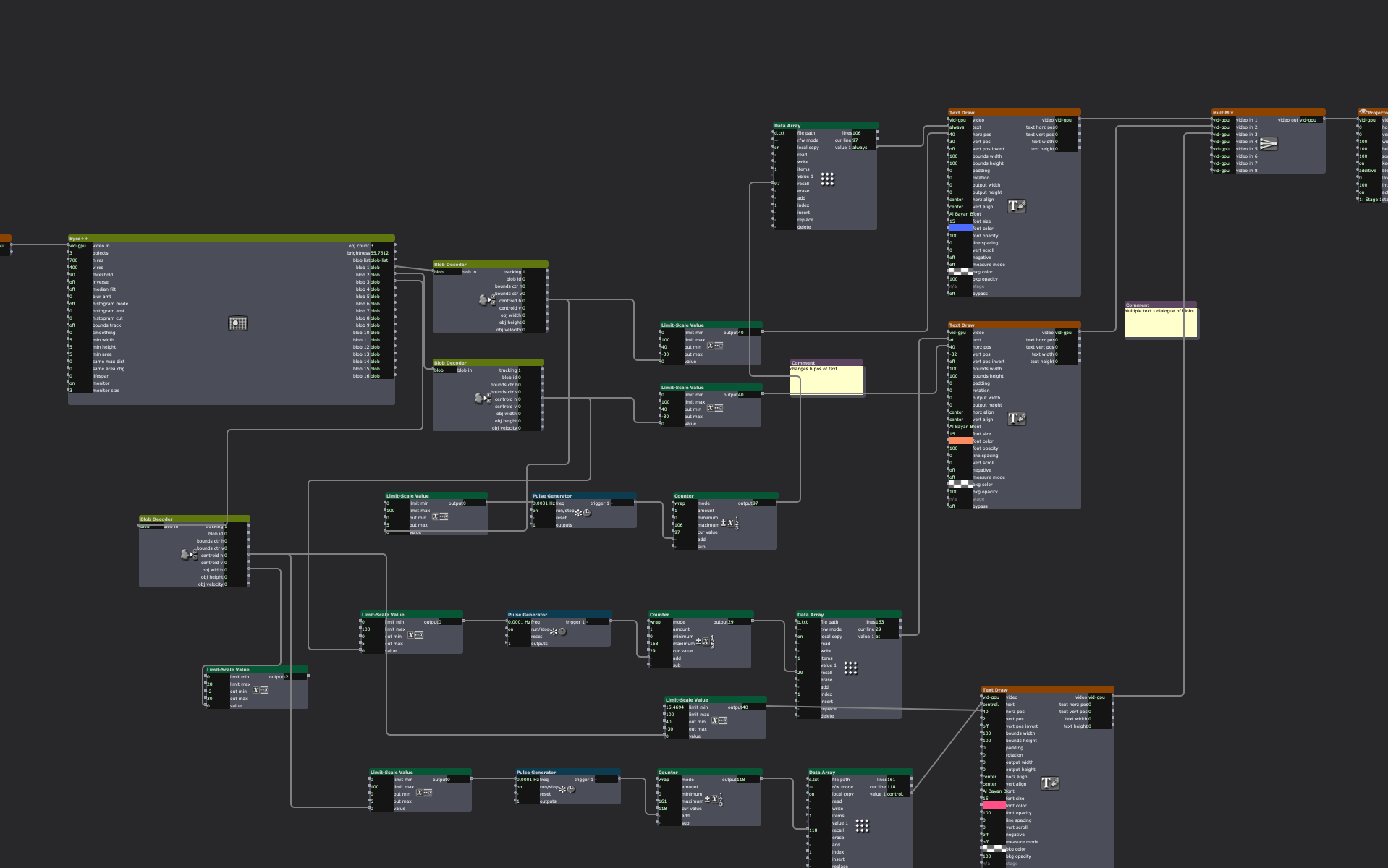
Task: Click the threshold value 90 on Eyes++
Action: coord(80,275)
